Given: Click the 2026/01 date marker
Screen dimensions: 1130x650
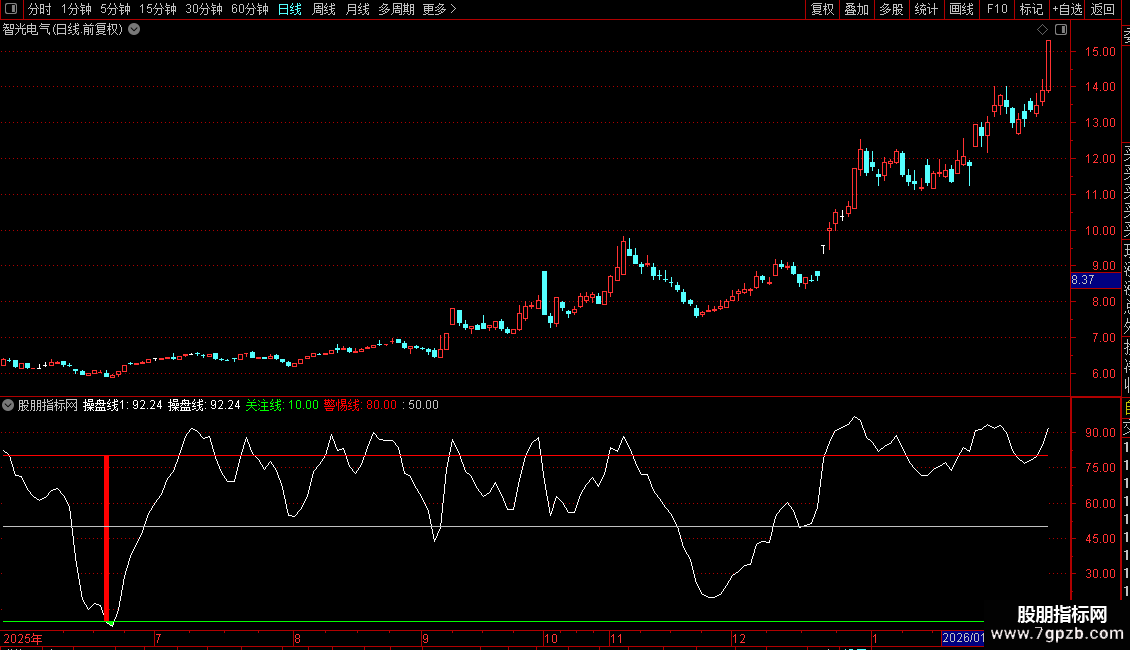Looking at the screenshot, I should pyautogui.click(x=963, y=638).
